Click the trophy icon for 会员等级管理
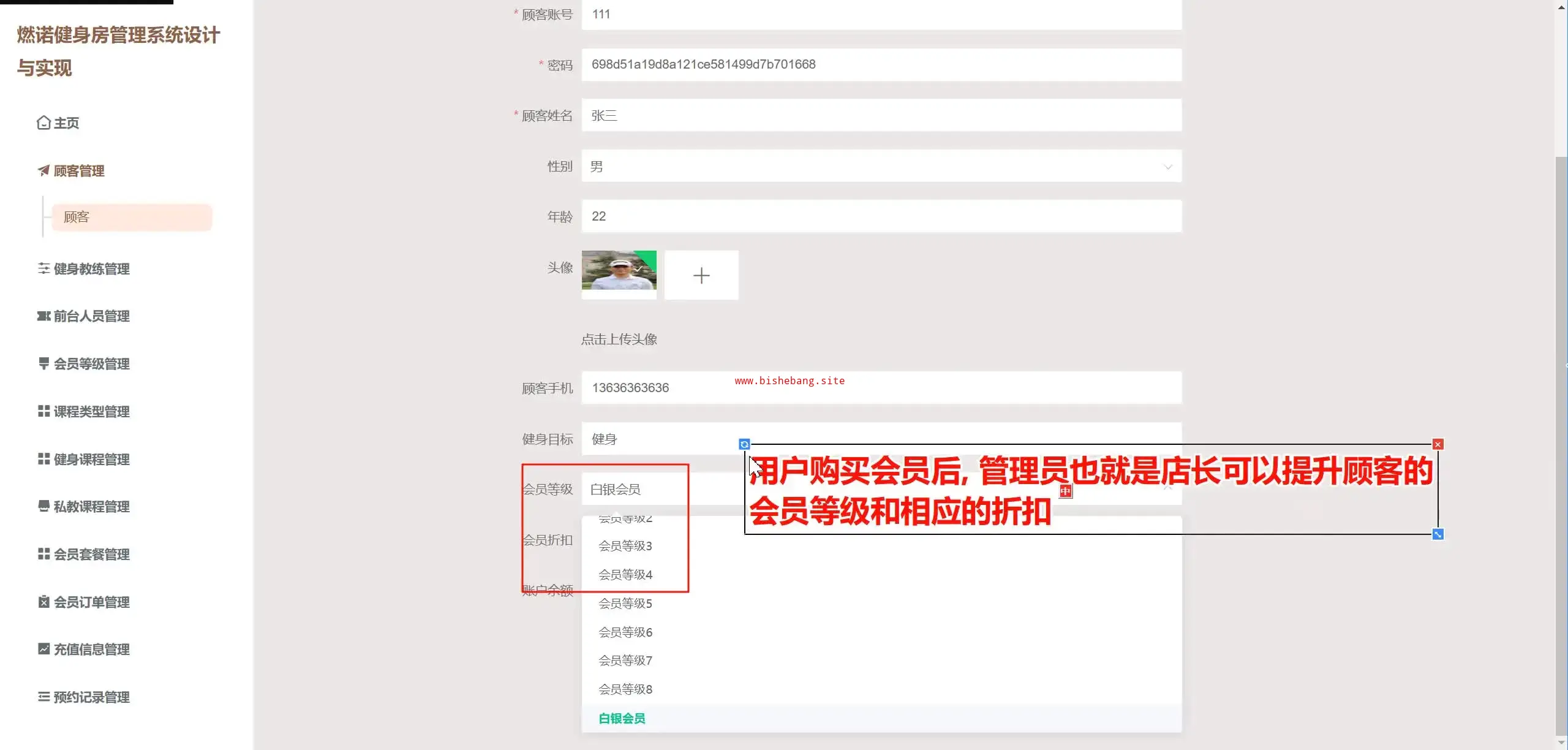 (x=43, y=363)
